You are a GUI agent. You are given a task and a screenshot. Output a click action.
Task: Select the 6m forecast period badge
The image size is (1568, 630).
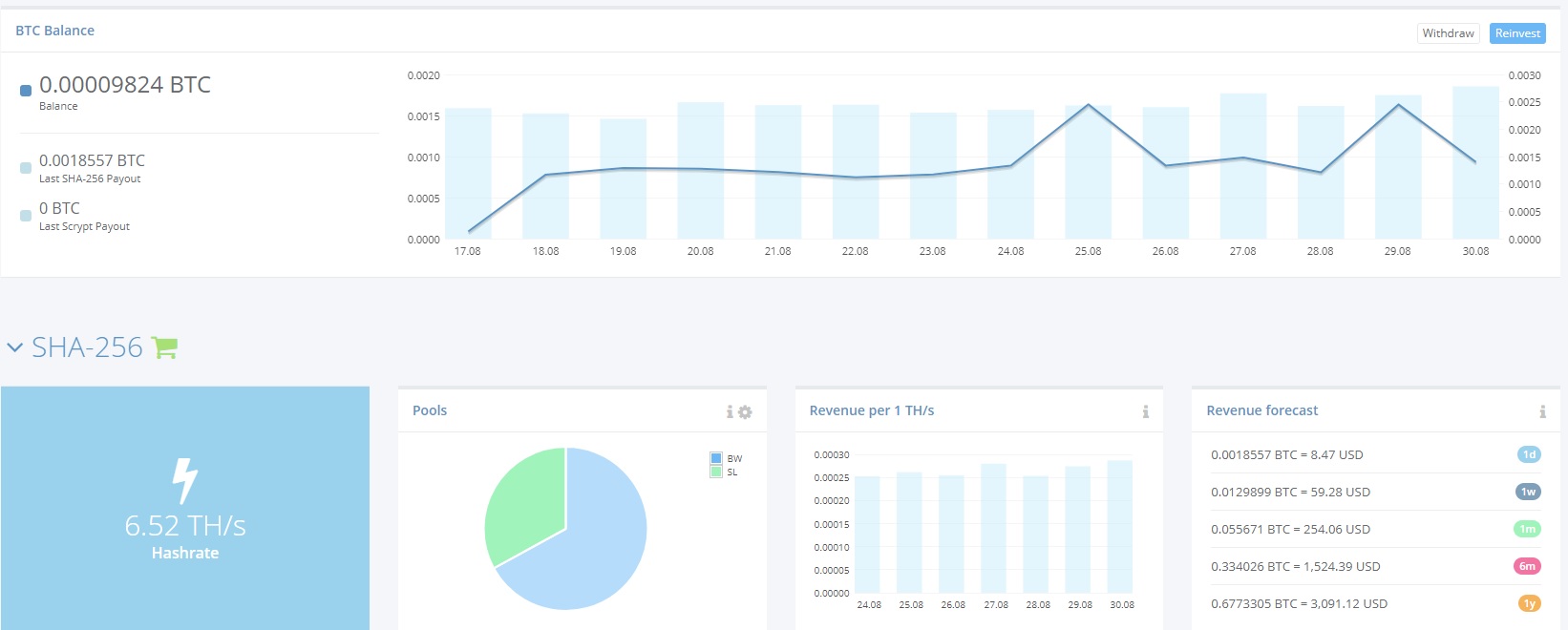click(1528, 567)
